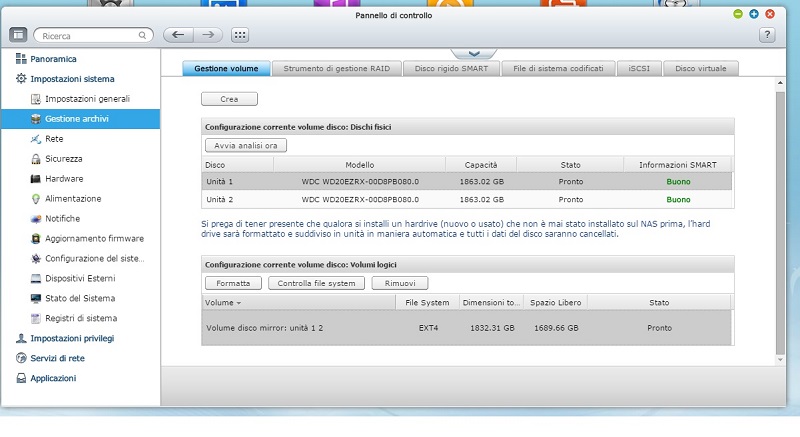
Task: Select the Unità 2 disk row
Action: click(467, 199)
